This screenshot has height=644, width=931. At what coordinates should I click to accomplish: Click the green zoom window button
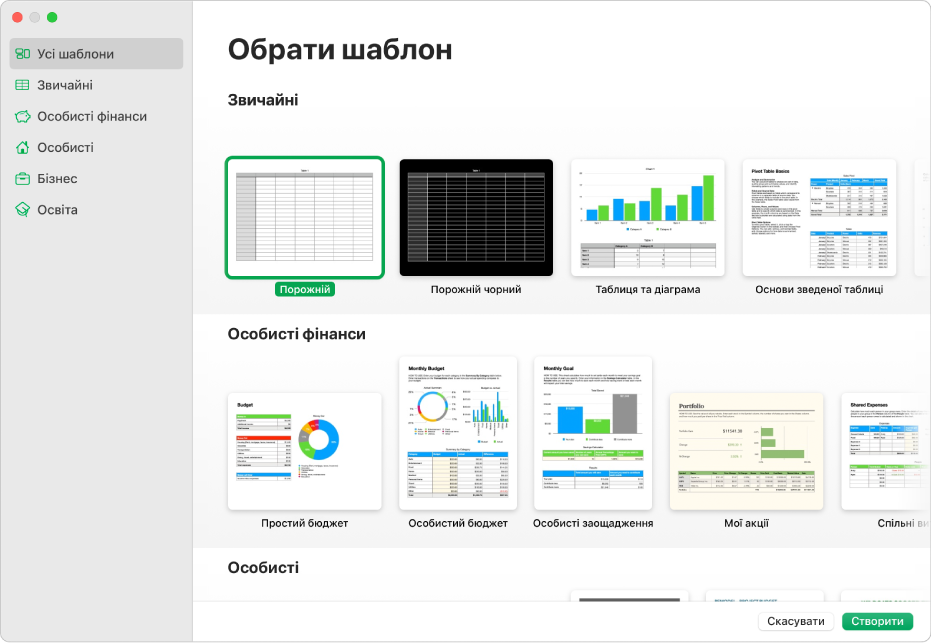point(52,17)
